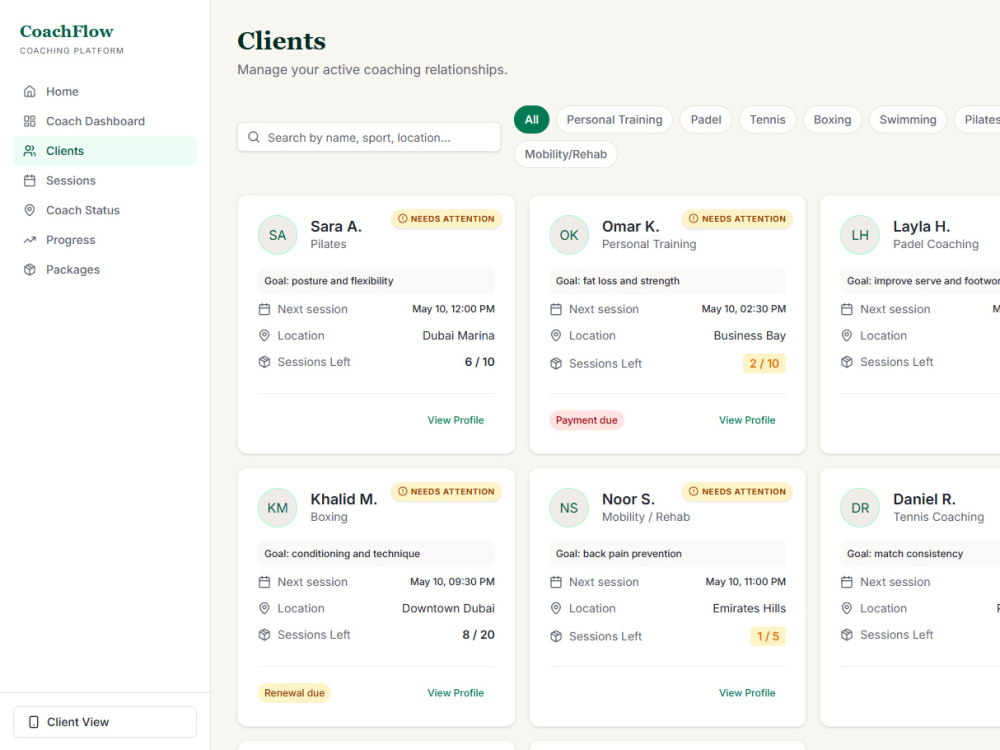Filter clients by Personal Training
This screenshot has height=750, width=1000.
point(614,119)
